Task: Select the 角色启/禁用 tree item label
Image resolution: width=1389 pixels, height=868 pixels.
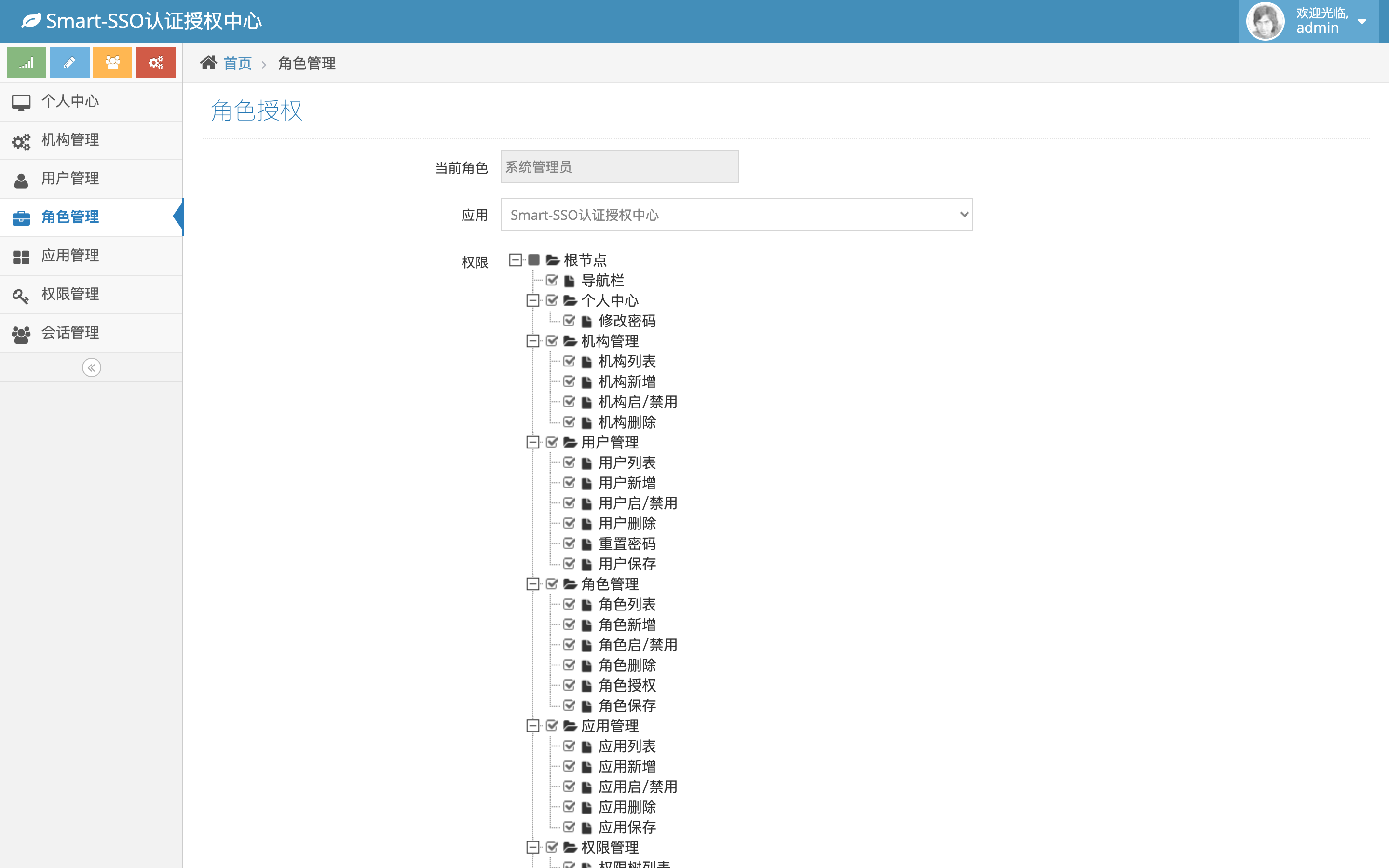Action: point(638,645)
